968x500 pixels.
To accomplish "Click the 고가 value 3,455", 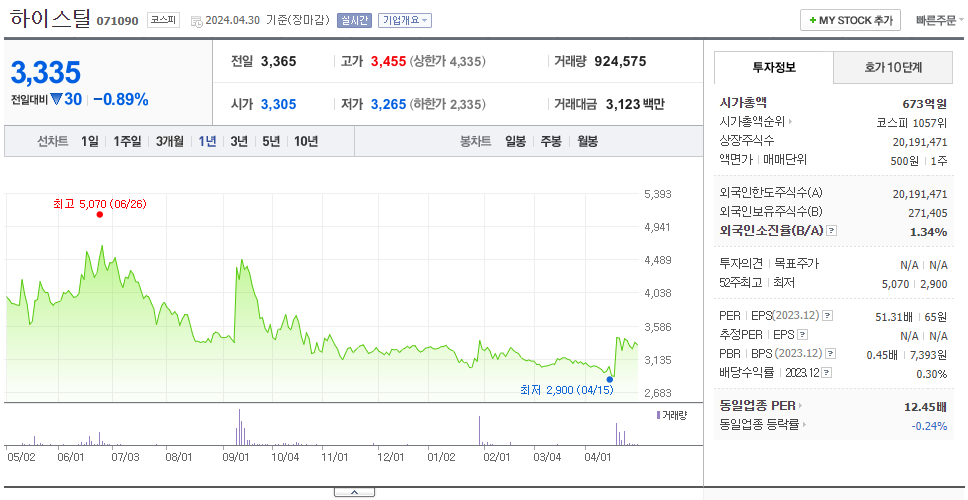I will point(389,61).
